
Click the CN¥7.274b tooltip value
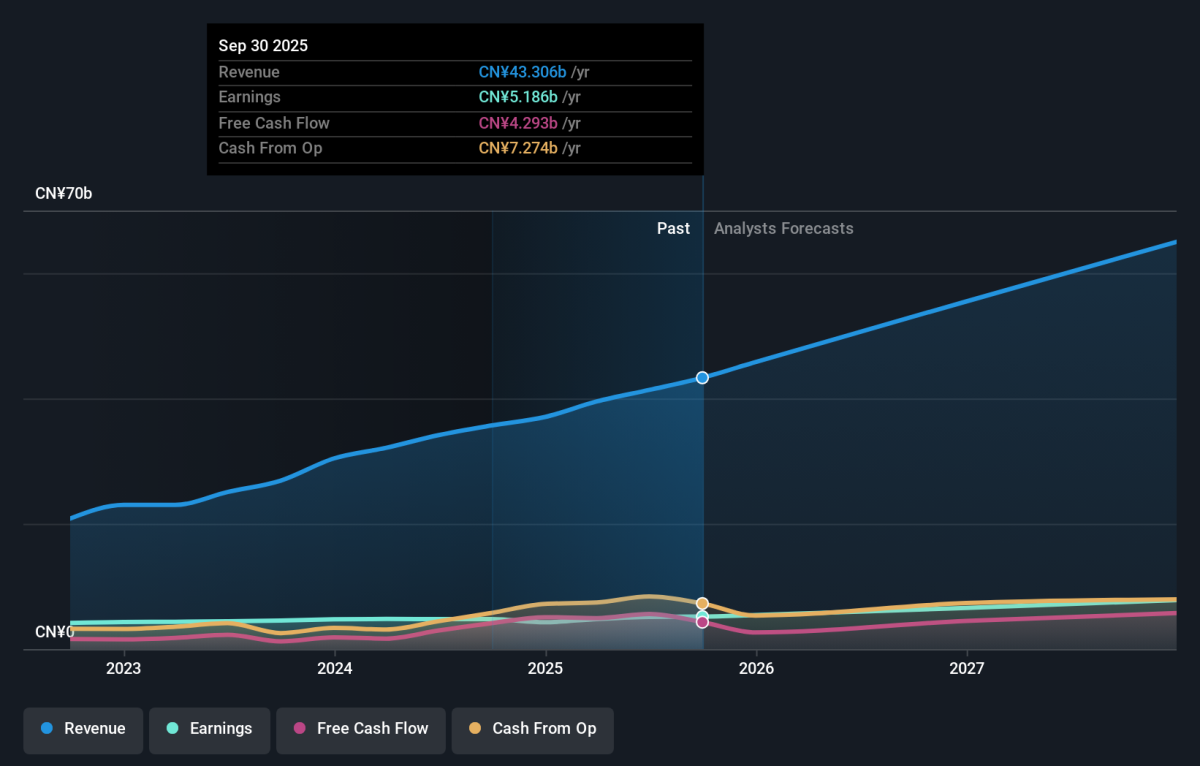[518, 148]
